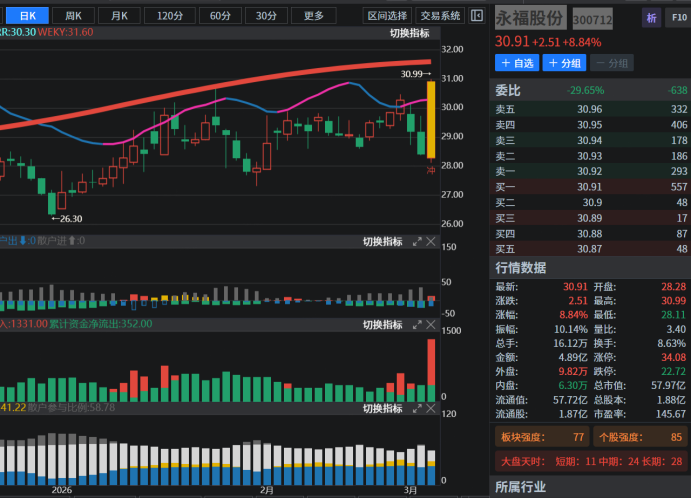Screen dimensions: 692x499
Task: Click the blue 分组 add-group button
Action: pos(564,63)
